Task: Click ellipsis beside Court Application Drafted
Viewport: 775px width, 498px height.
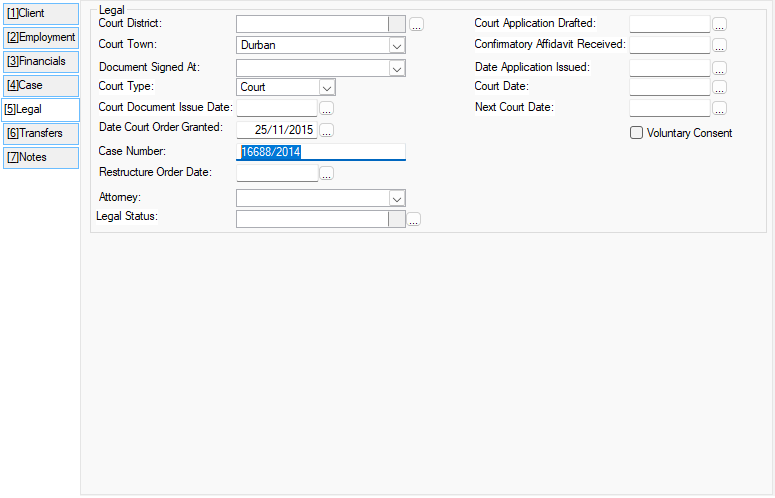Action: (x=719, y=24)
